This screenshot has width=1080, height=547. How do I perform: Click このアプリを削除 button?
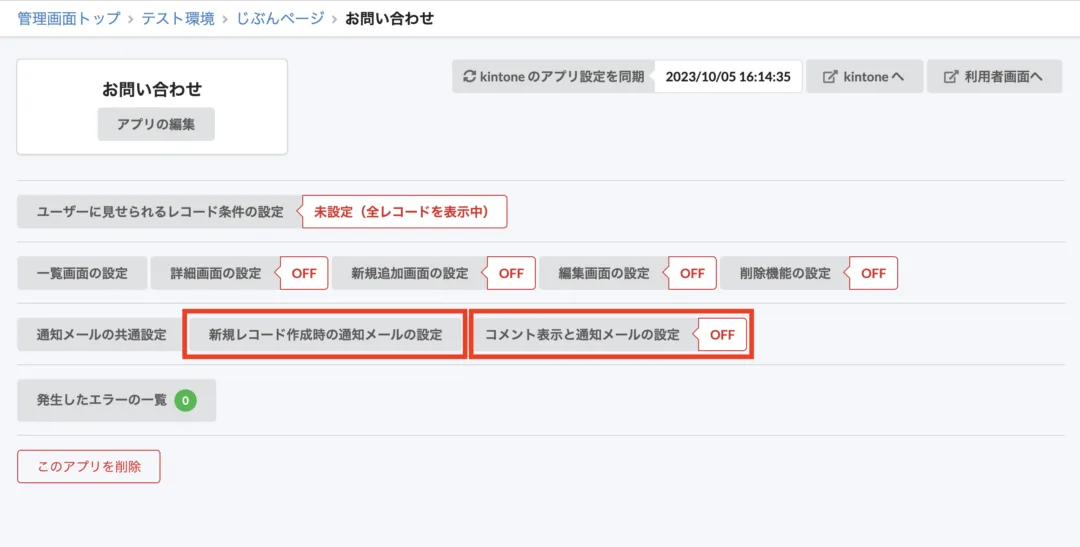click(x=89, y=466)
